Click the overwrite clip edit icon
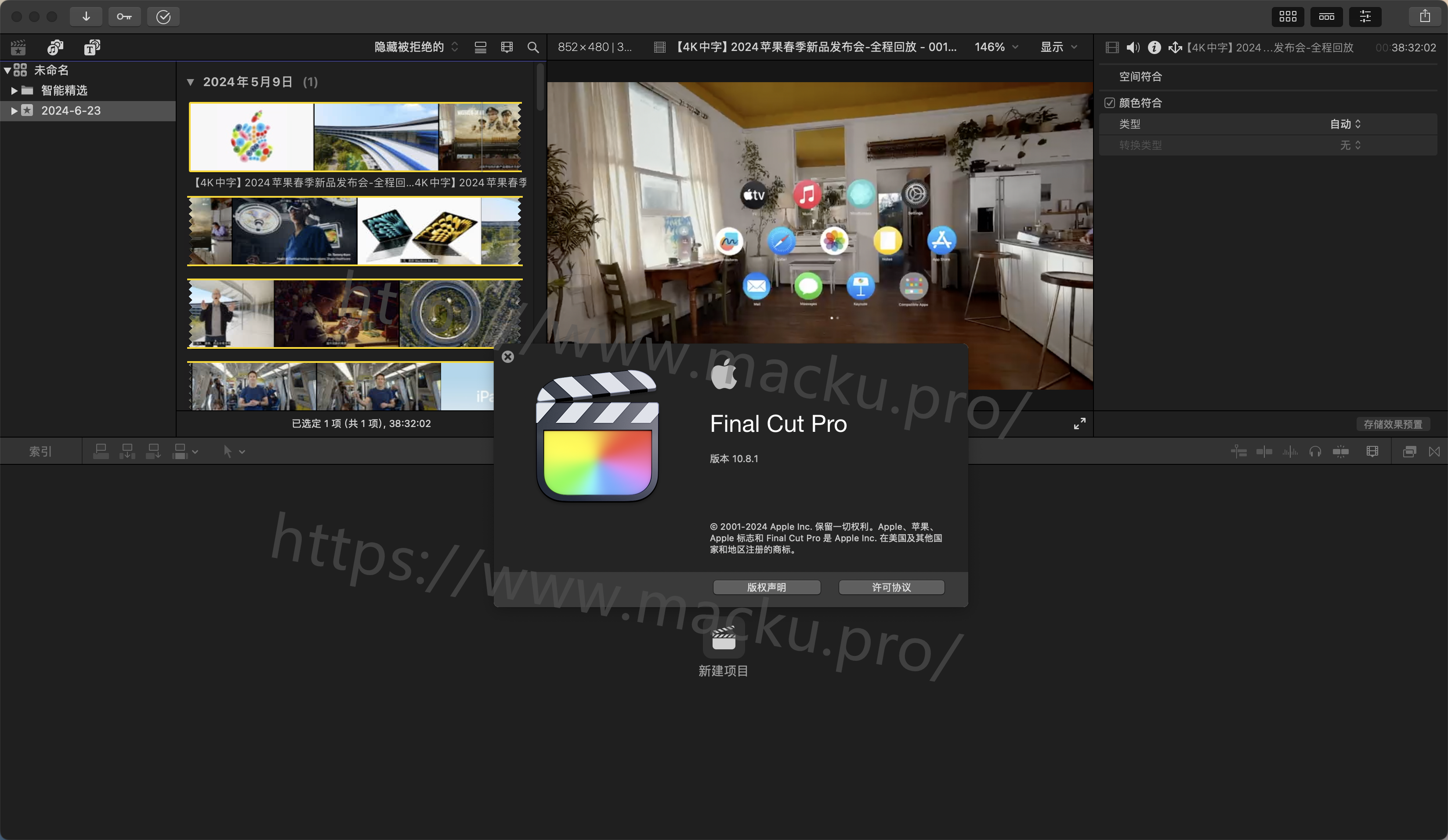 click(x=180, y=452)
